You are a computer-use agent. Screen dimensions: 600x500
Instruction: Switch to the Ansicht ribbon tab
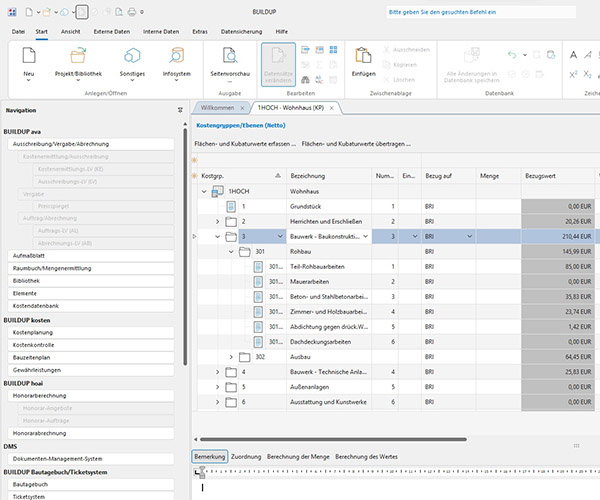click(x=71, y=32)
